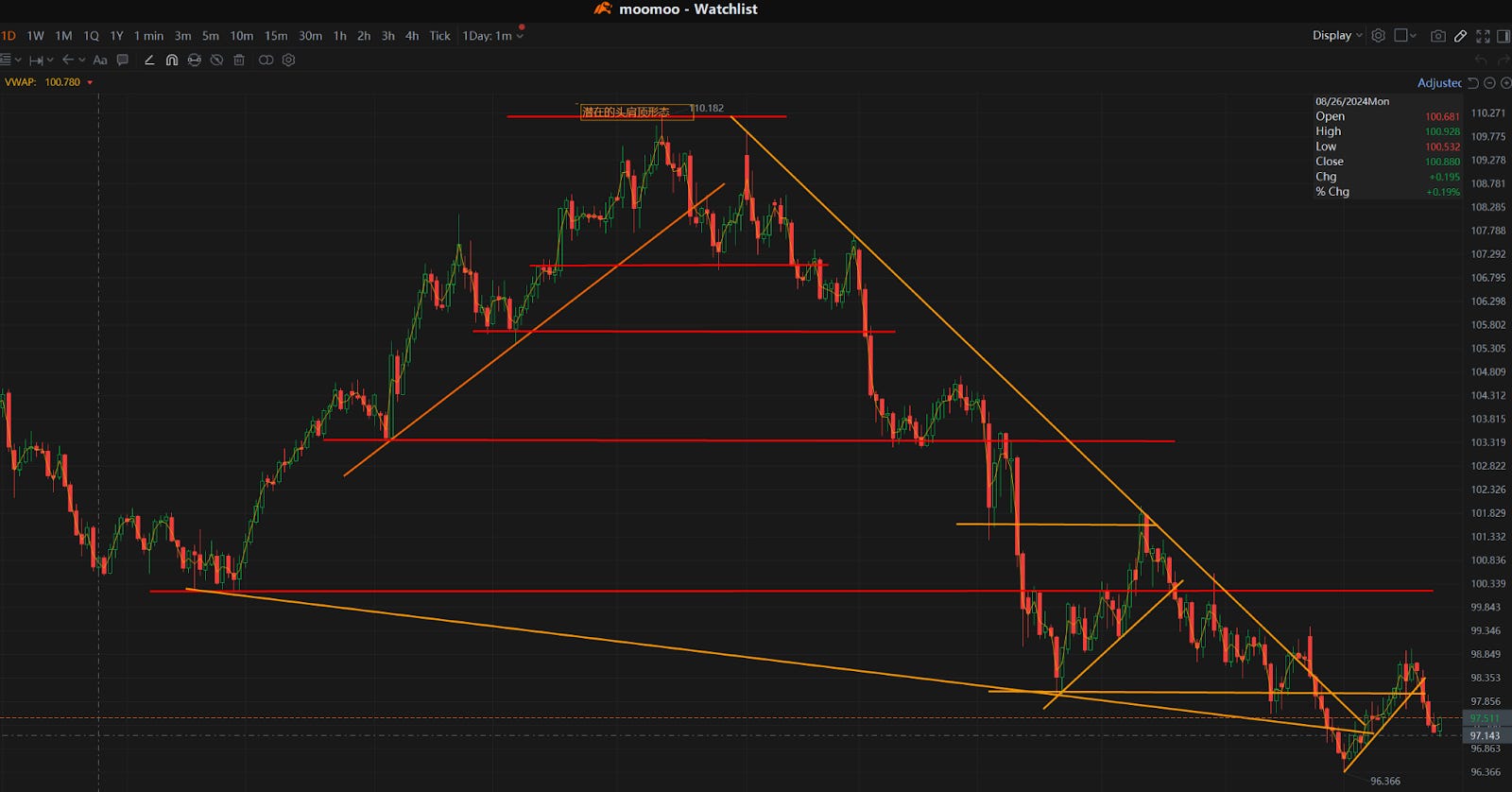Switch to the 1D timeframe tab

pos(9,36)
